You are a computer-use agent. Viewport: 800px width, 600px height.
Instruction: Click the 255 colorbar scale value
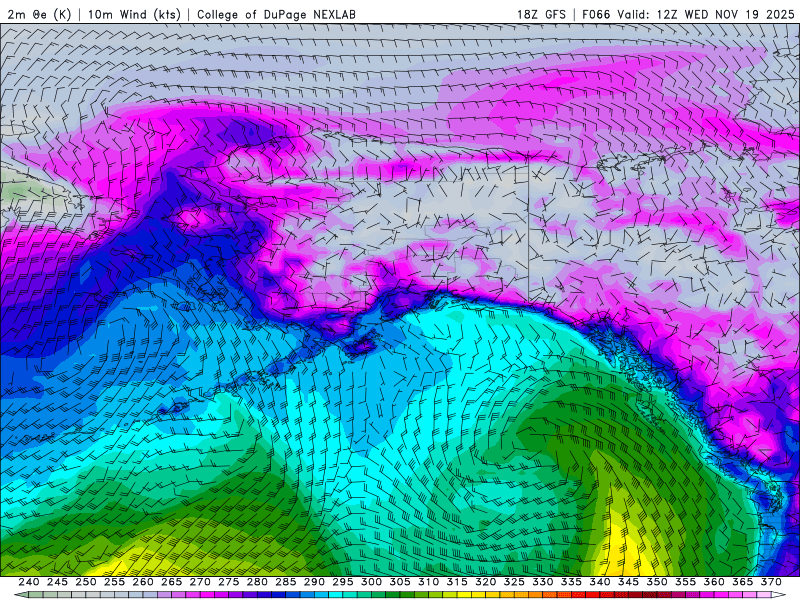coord(114,582)
